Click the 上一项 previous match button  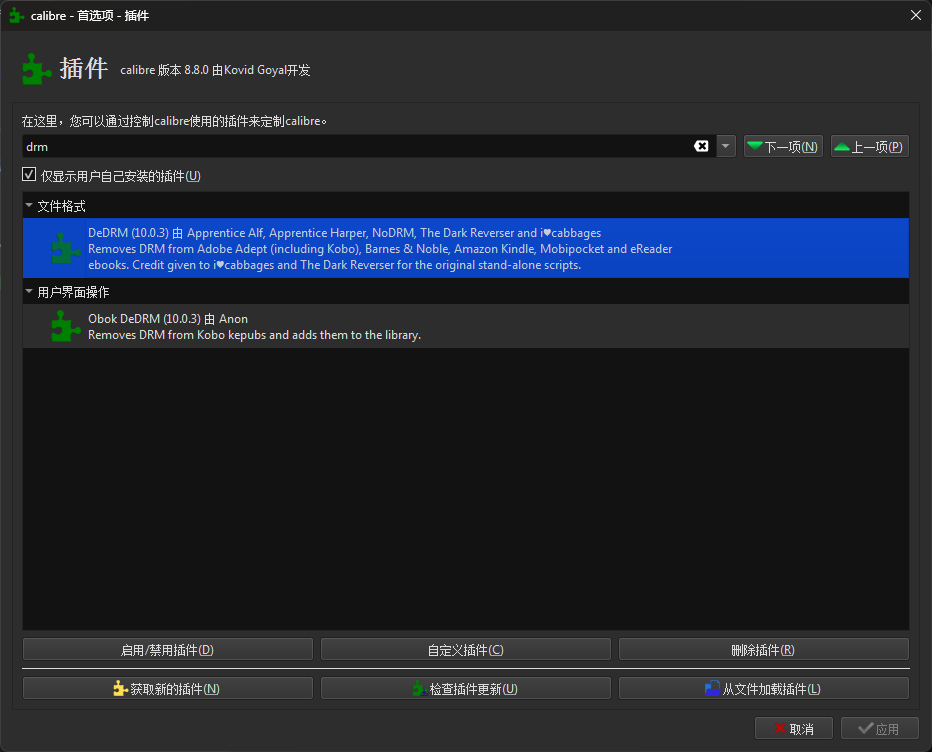tap(869, 147)
